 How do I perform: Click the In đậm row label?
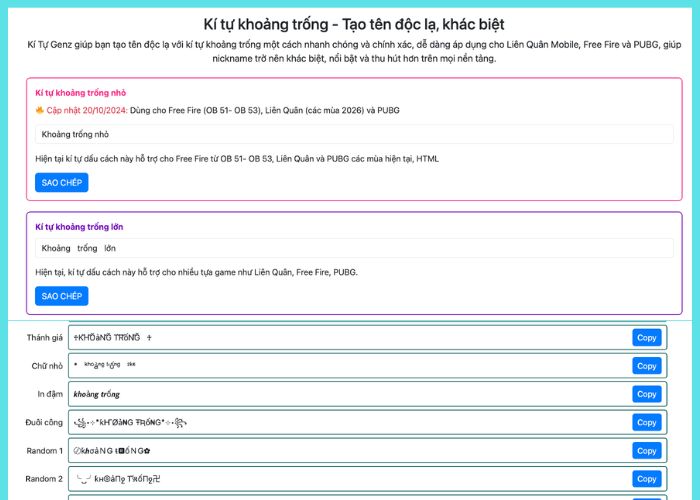pyautogui.click(x=50, y=394)
